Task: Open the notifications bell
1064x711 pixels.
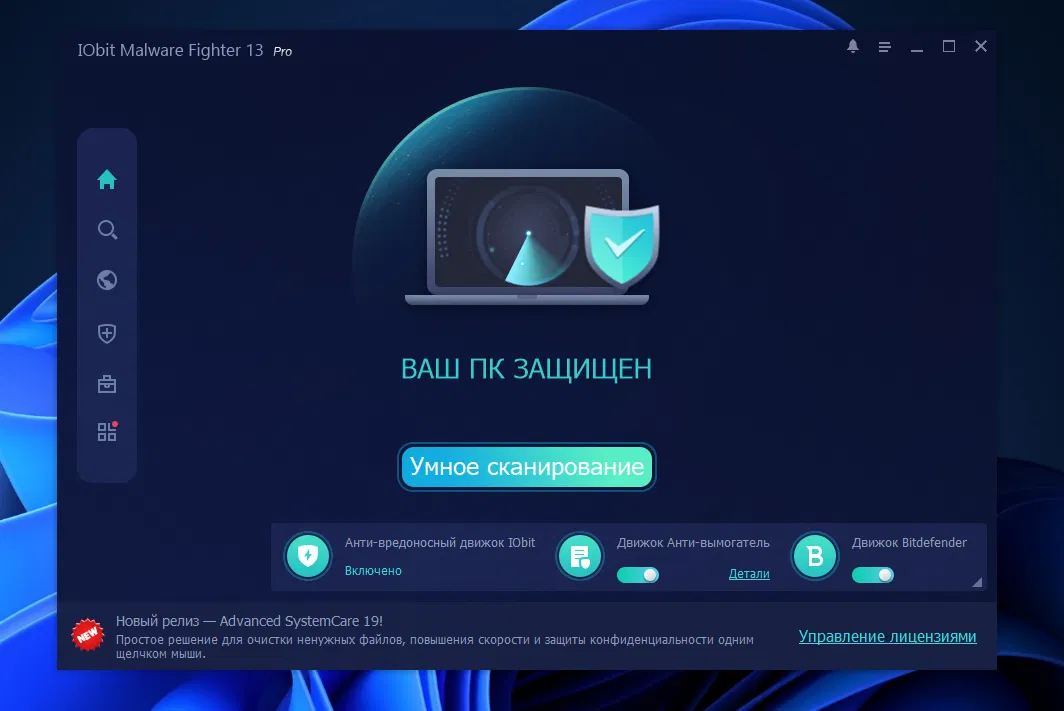Action: pos(853,46)
